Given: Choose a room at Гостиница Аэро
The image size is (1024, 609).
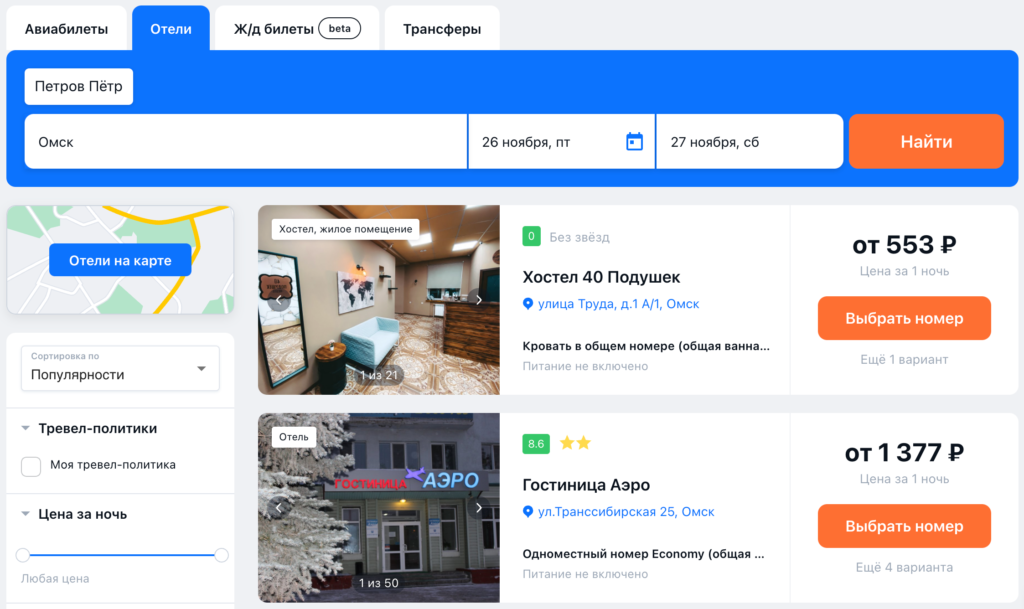Looking at the screenshot, I should pos(904,526).
